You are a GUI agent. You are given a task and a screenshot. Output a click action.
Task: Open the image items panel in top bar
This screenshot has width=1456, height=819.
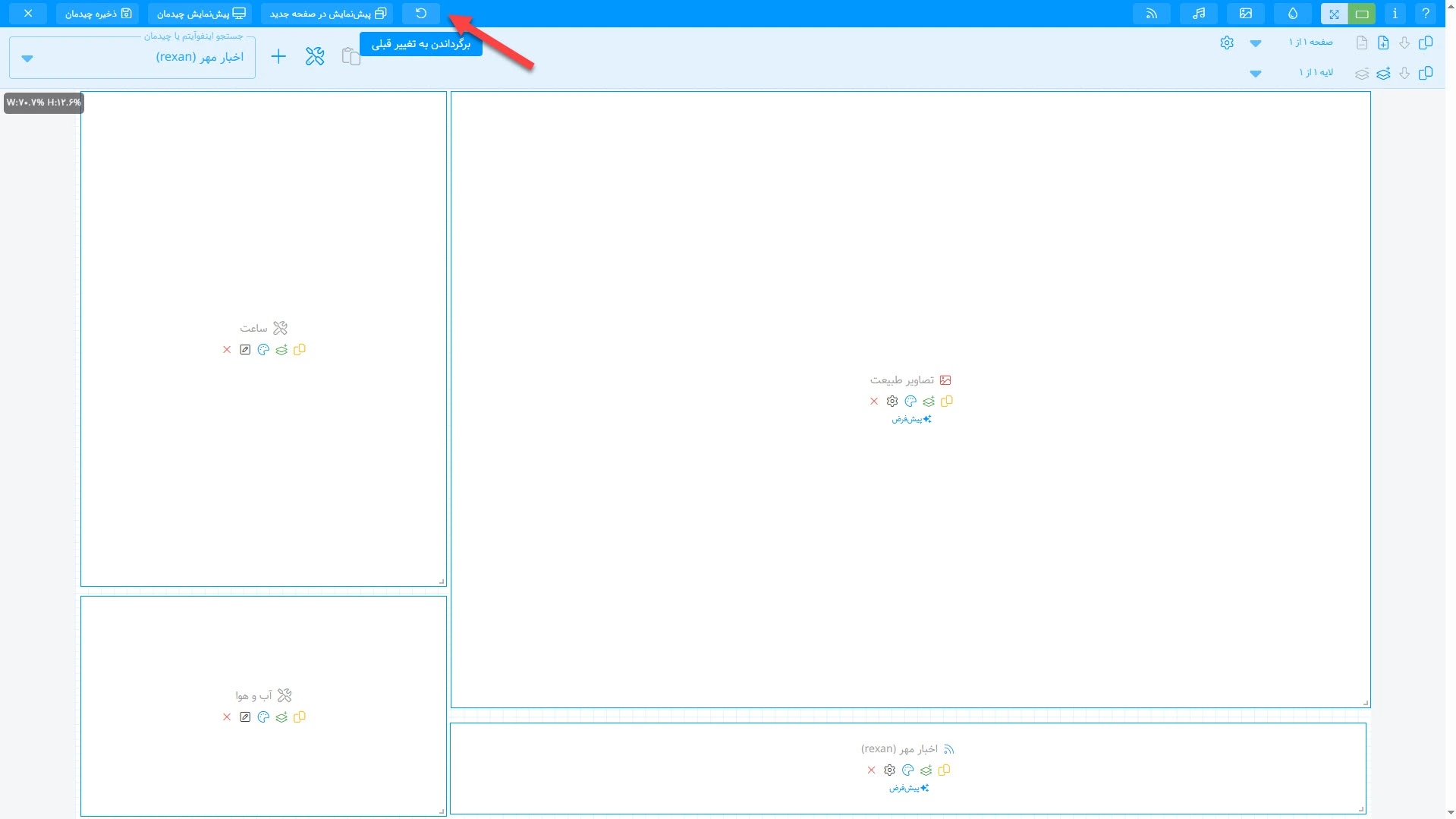tap(1246, 14)
